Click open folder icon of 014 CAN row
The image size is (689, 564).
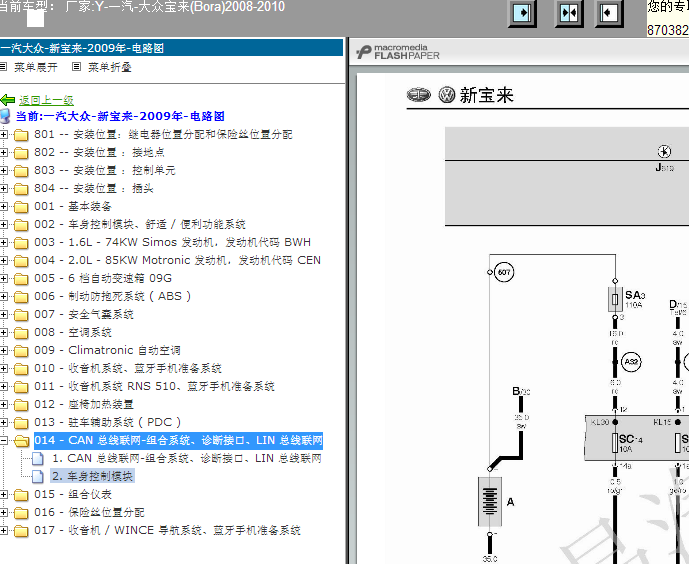21,441
